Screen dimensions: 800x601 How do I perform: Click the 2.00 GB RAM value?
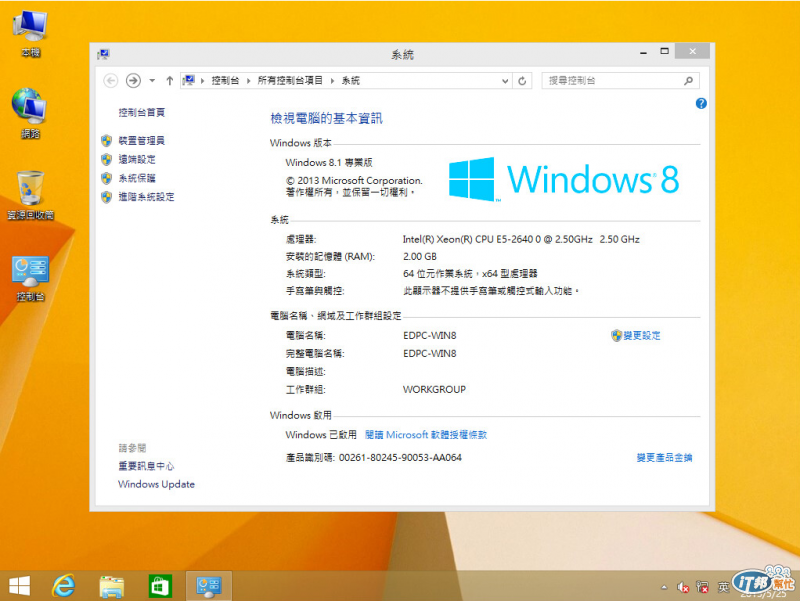click(x=419, y=257)
